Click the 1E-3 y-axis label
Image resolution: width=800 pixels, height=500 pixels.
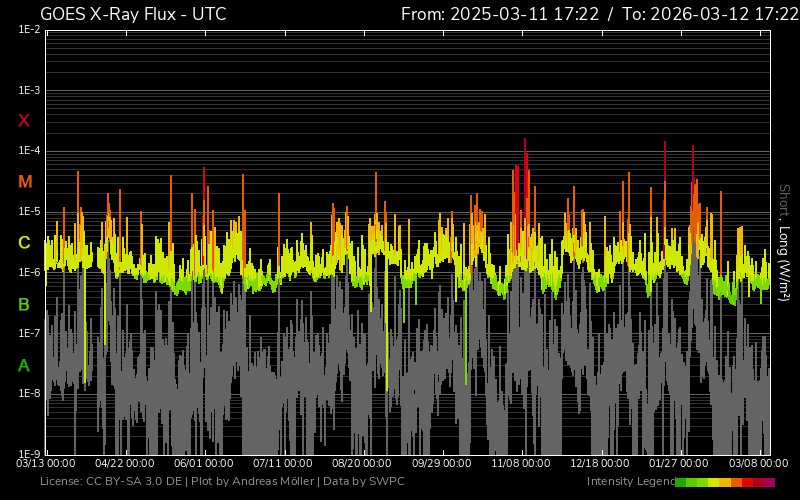[x=29, y=91]
